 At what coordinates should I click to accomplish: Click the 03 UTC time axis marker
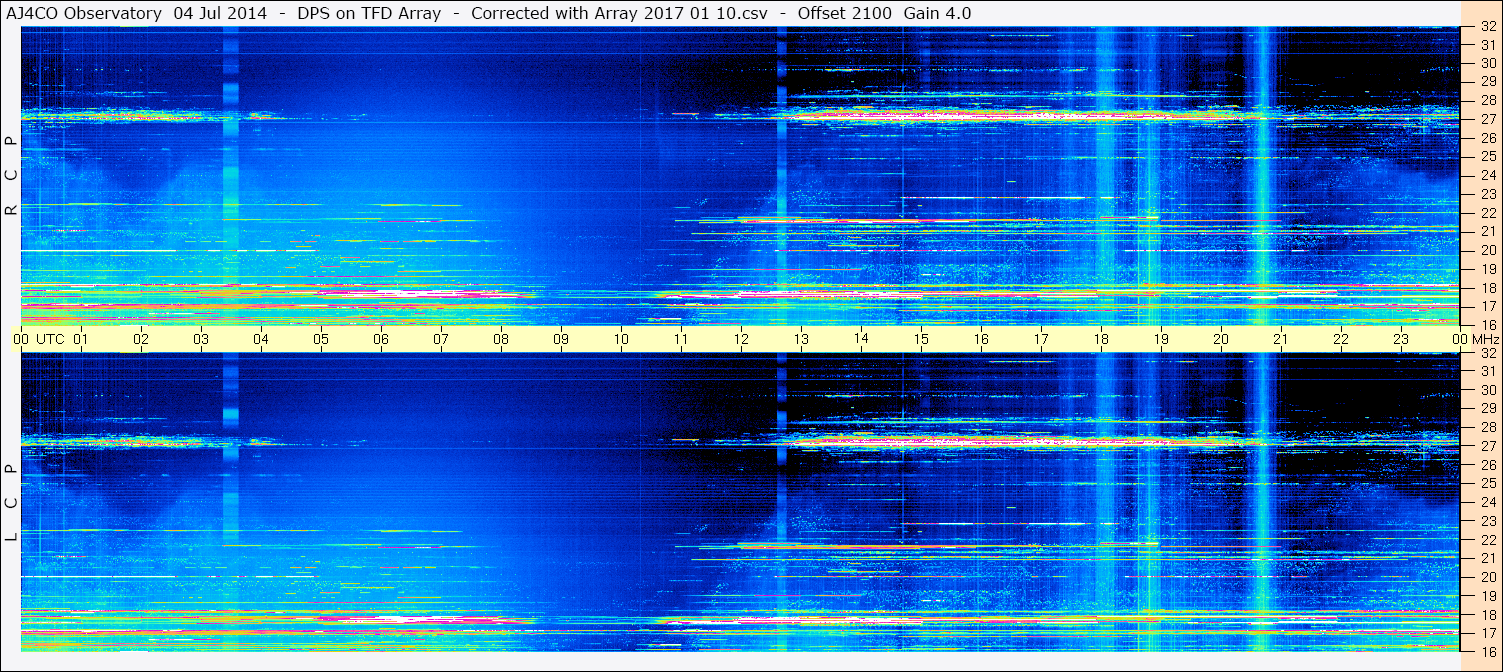pos(201,339)
